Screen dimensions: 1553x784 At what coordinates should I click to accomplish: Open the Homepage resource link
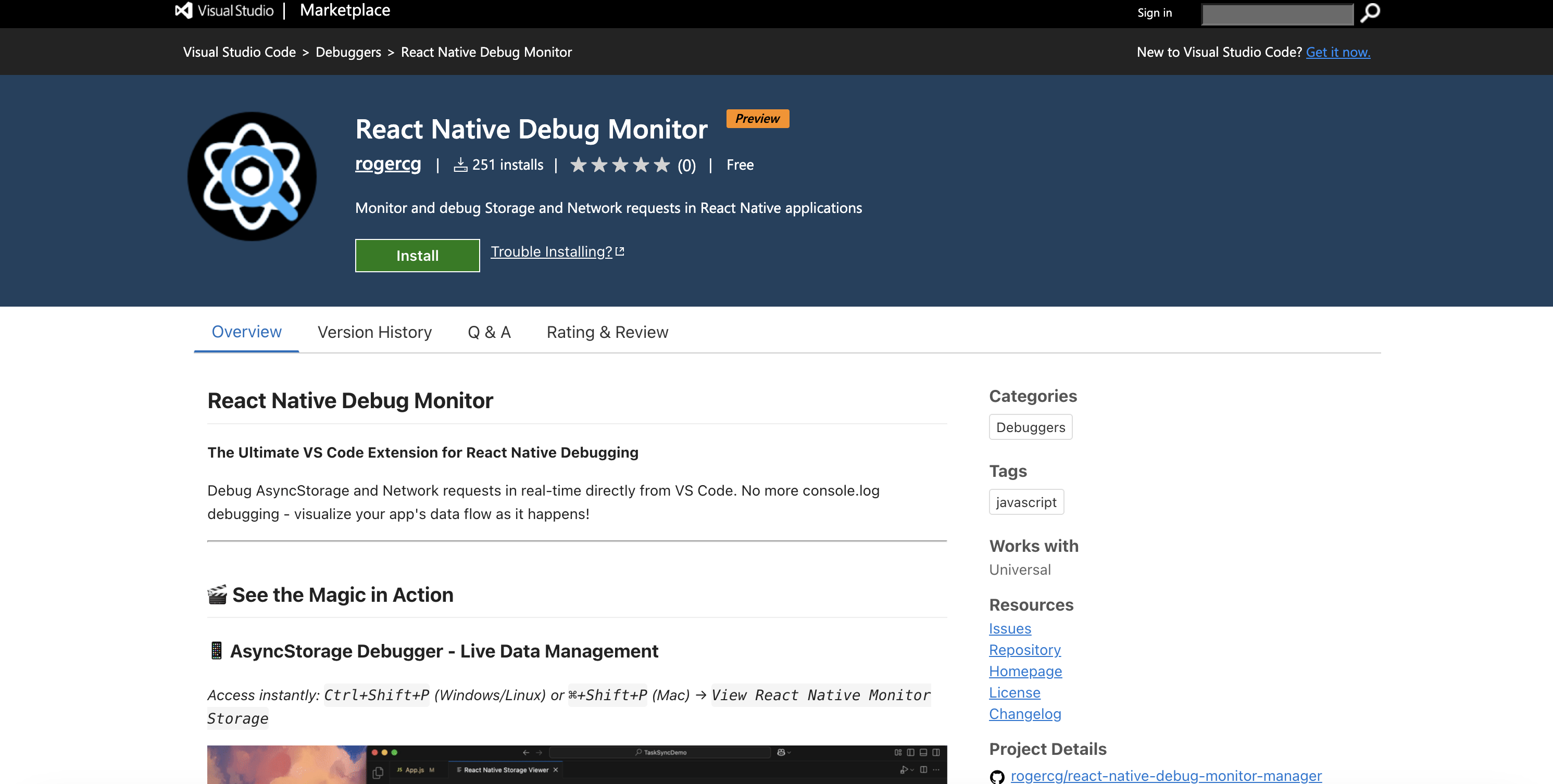pos(1025,672)
